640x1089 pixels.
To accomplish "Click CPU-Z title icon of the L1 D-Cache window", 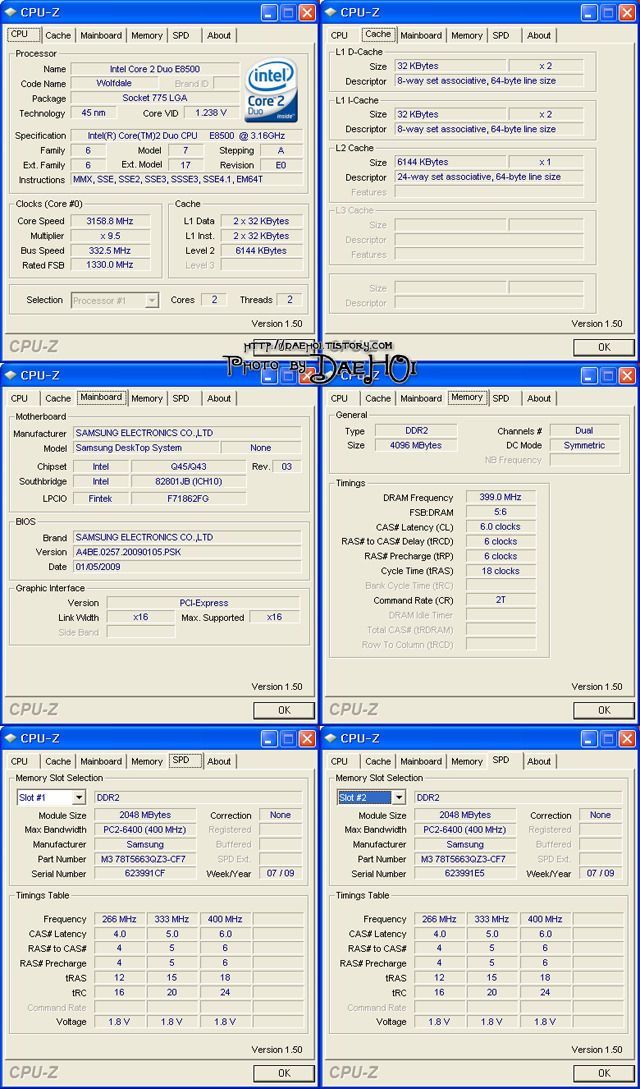I will click(330, 12).
